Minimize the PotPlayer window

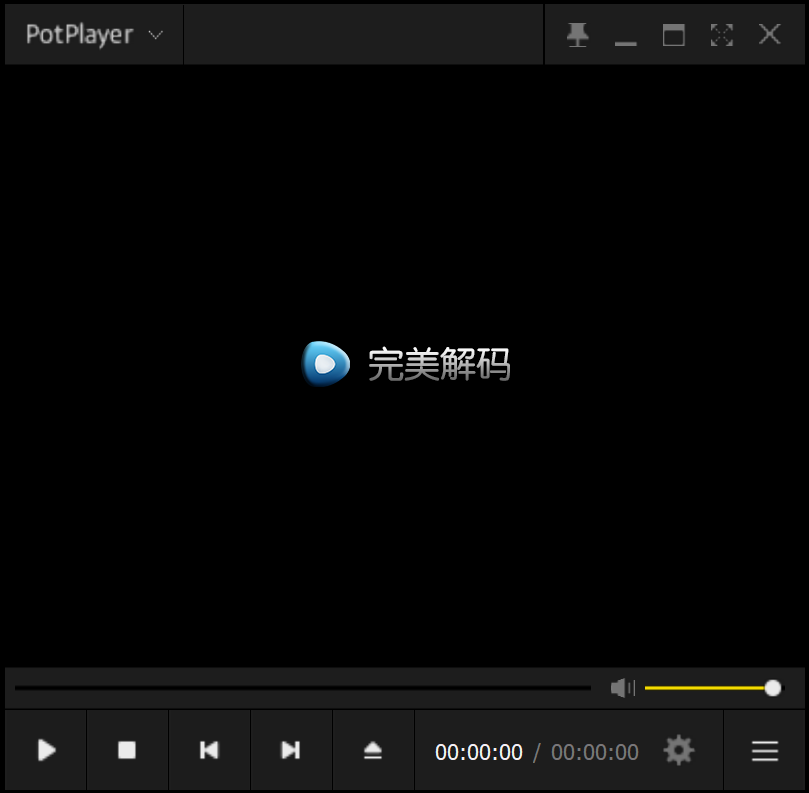pos(625,43)
